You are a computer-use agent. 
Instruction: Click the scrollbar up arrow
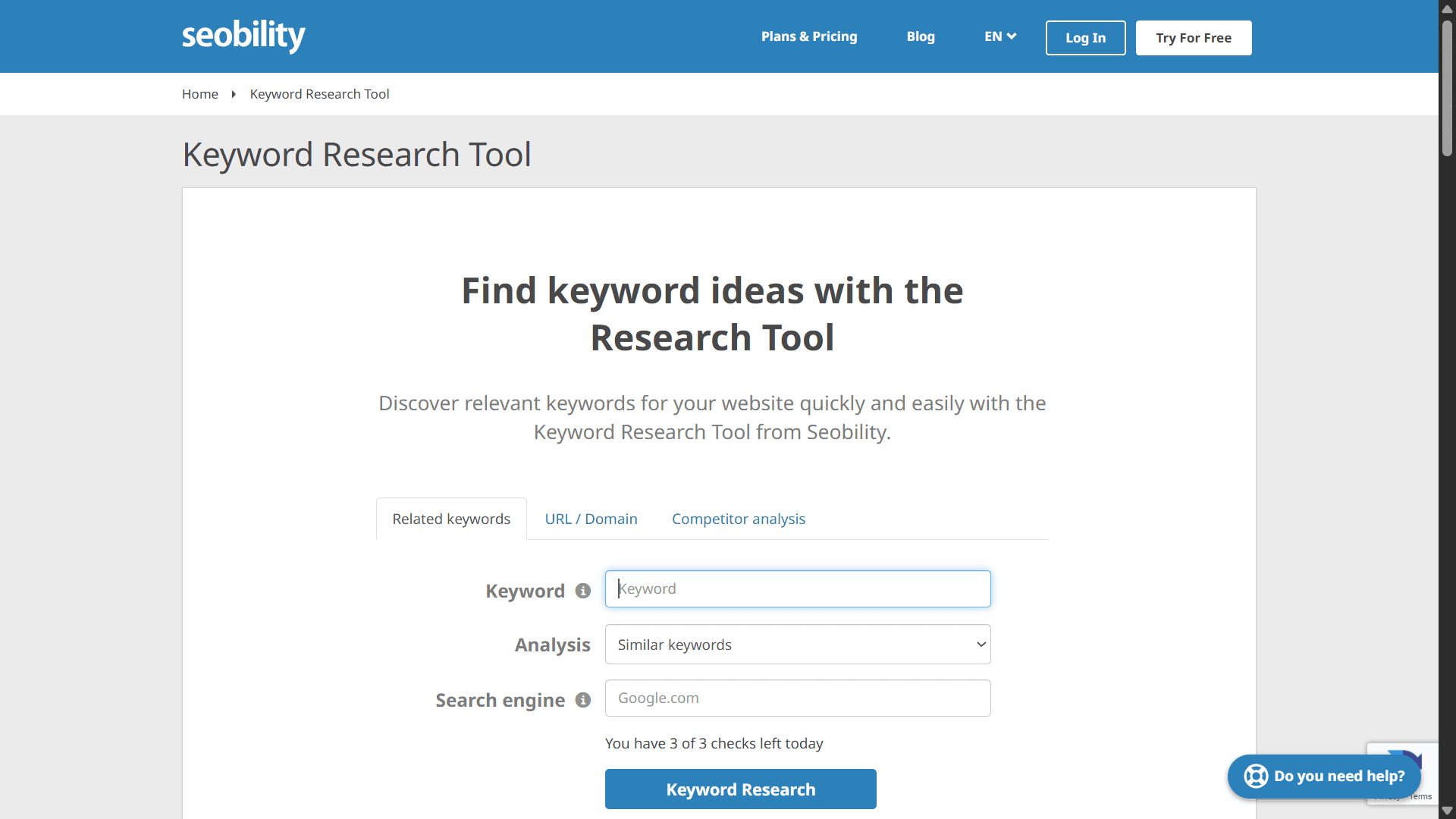point(1447,9)
